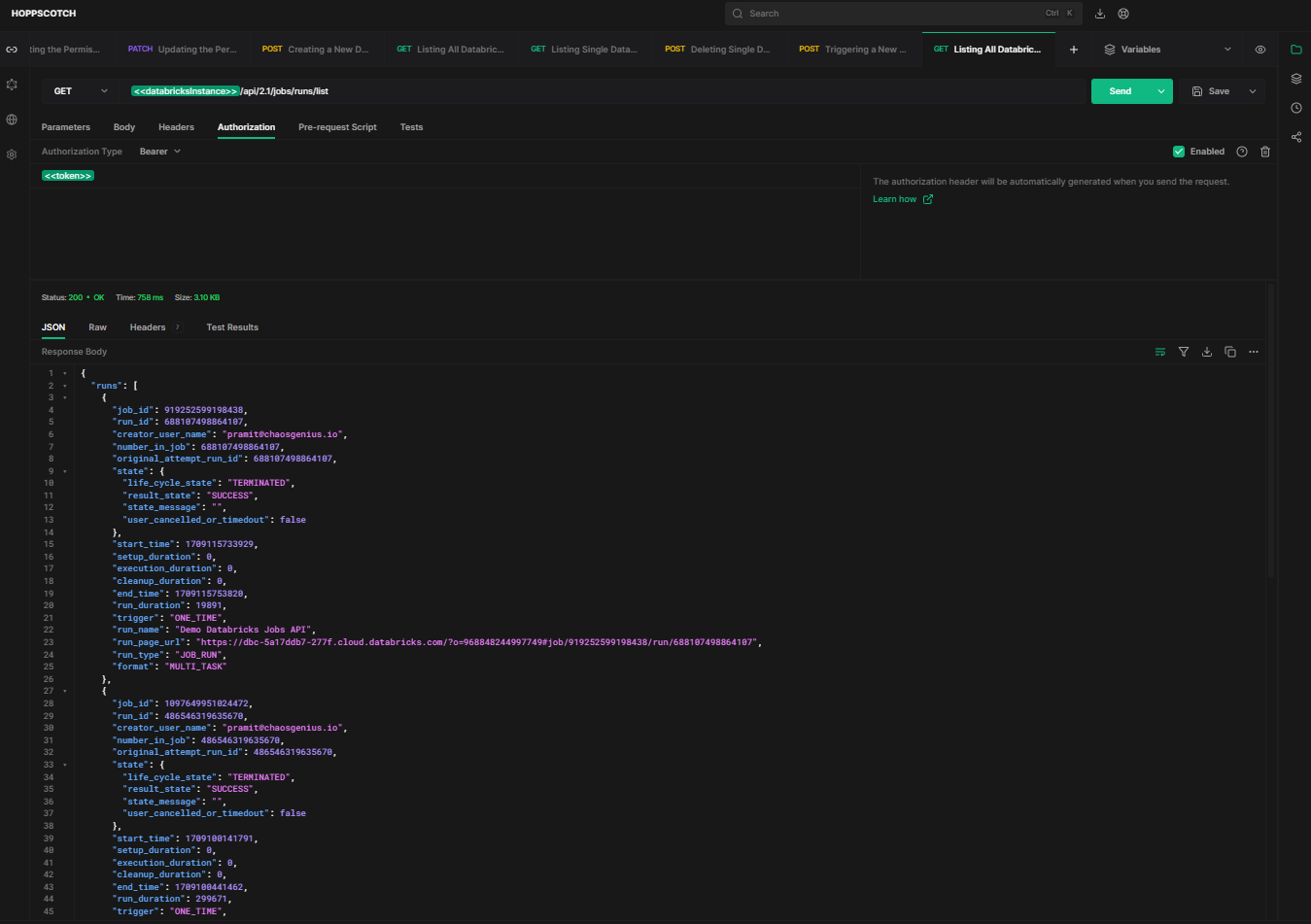Click the filter response body icon
The width and height of the screenshot is (1311, 924).
pos(1183,352)
